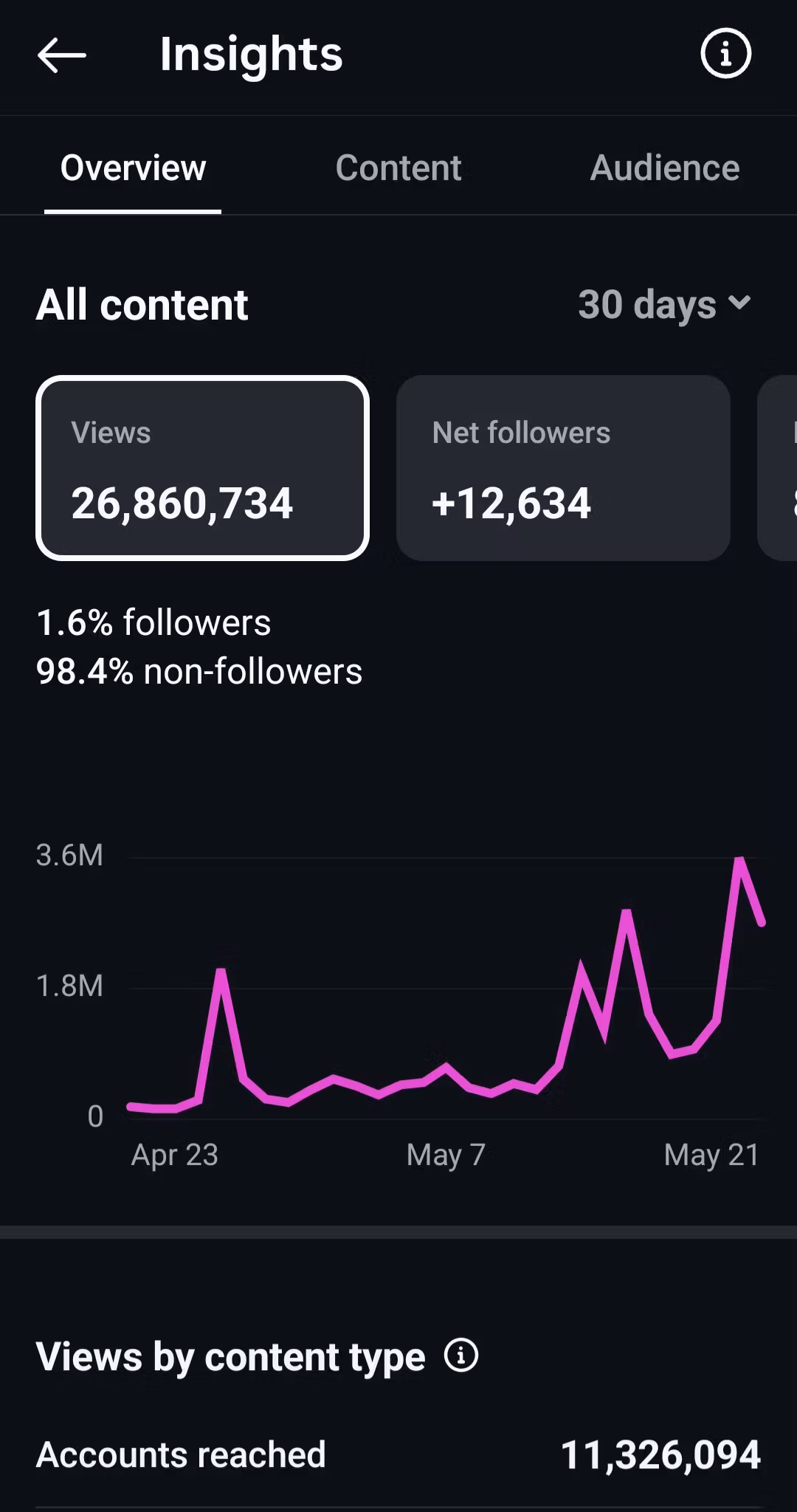Select the Overview tab
This screenshot has height=1512, width=797.
[x=133, y=168]
